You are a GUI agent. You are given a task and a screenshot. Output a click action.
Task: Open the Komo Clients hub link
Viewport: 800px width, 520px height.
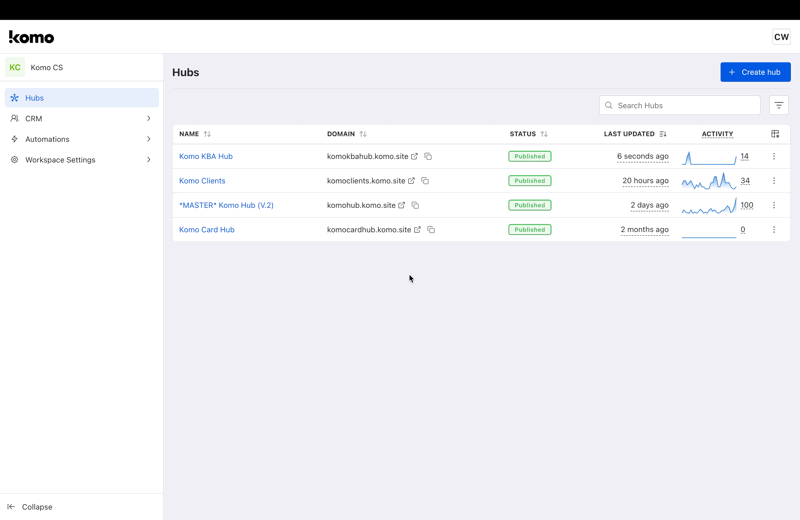(x=202, y=181)
